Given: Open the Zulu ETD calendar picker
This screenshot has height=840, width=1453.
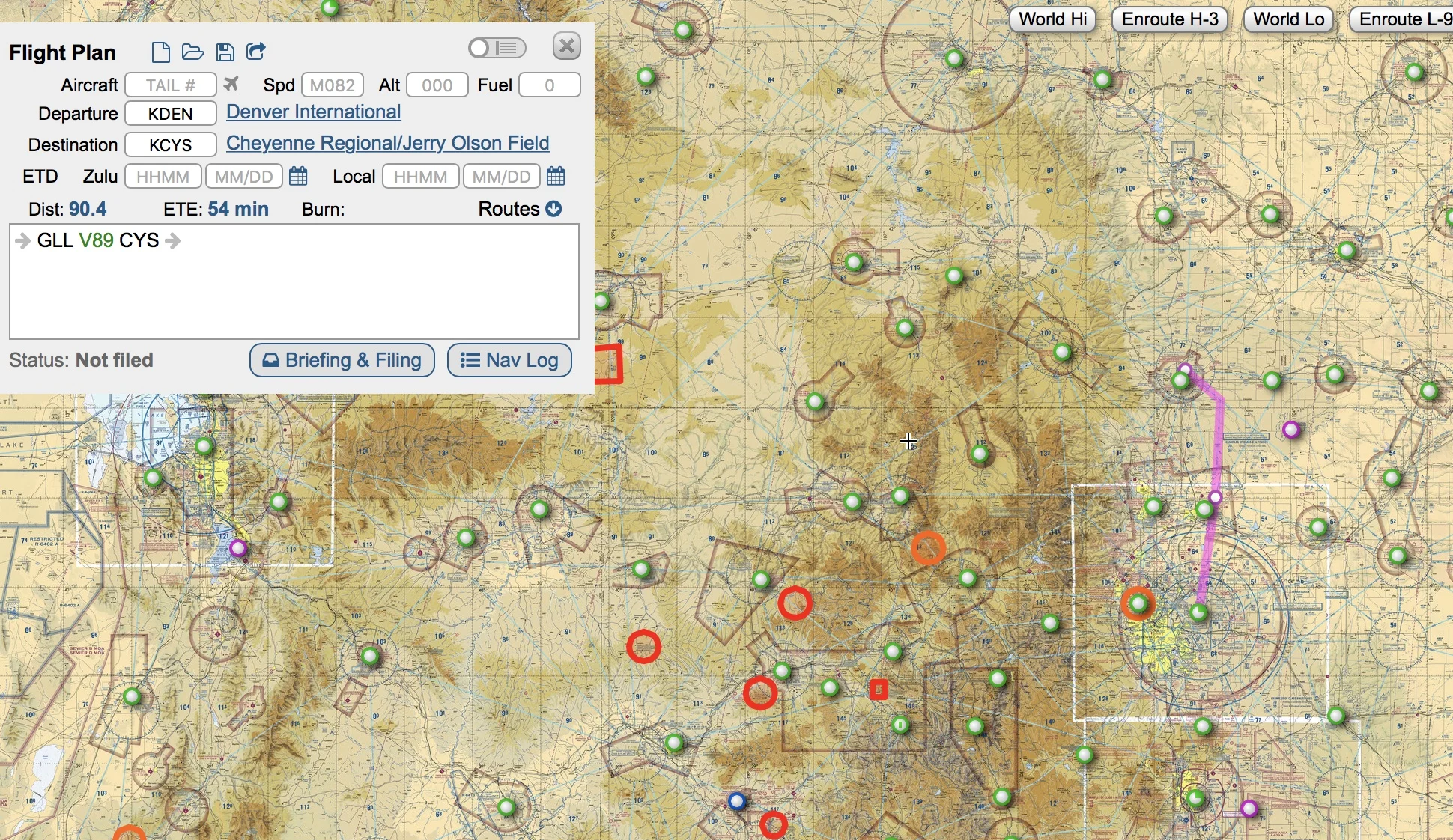Looking at the screenshot, I should tap(298, 177).
